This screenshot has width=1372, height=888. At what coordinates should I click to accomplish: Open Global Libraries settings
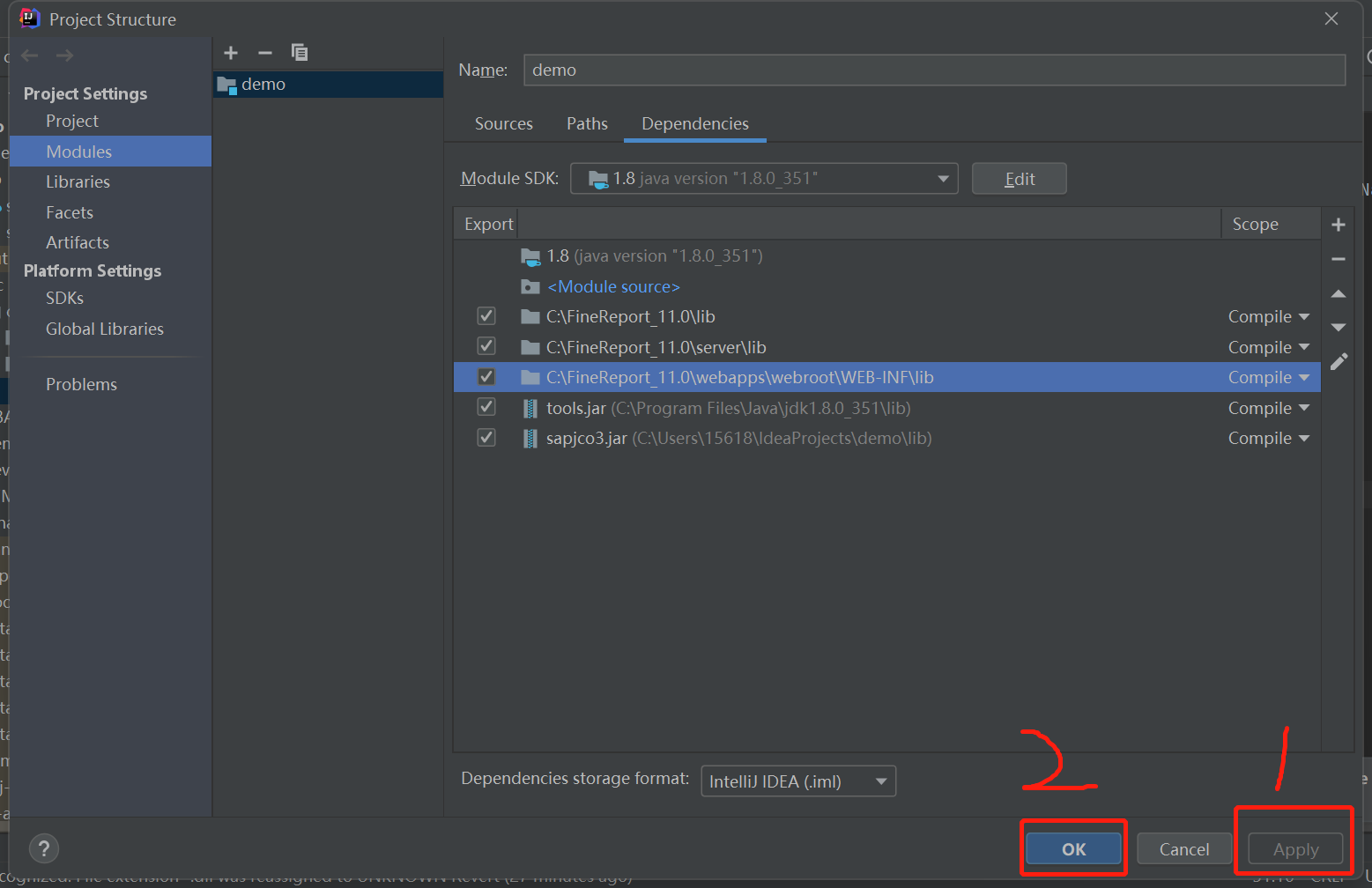105,329
